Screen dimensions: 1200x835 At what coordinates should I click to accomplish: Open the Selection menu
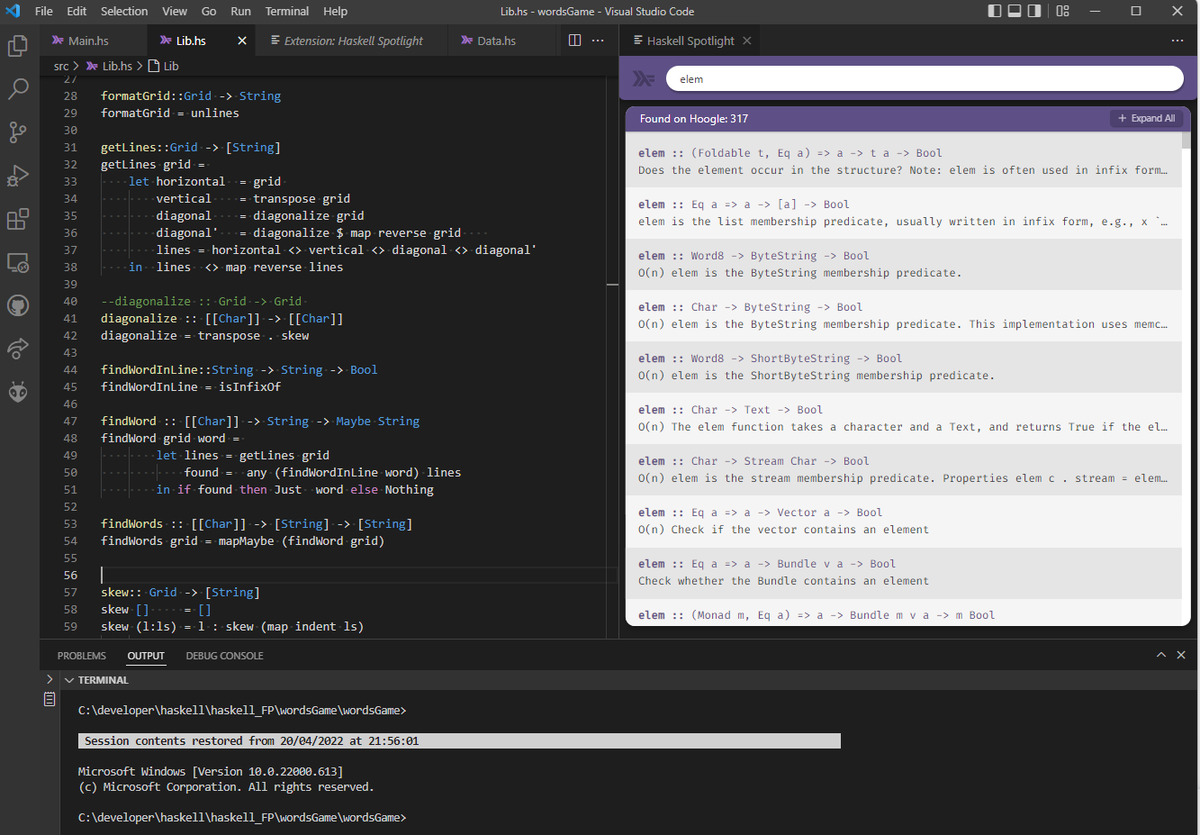click(124, 11)
